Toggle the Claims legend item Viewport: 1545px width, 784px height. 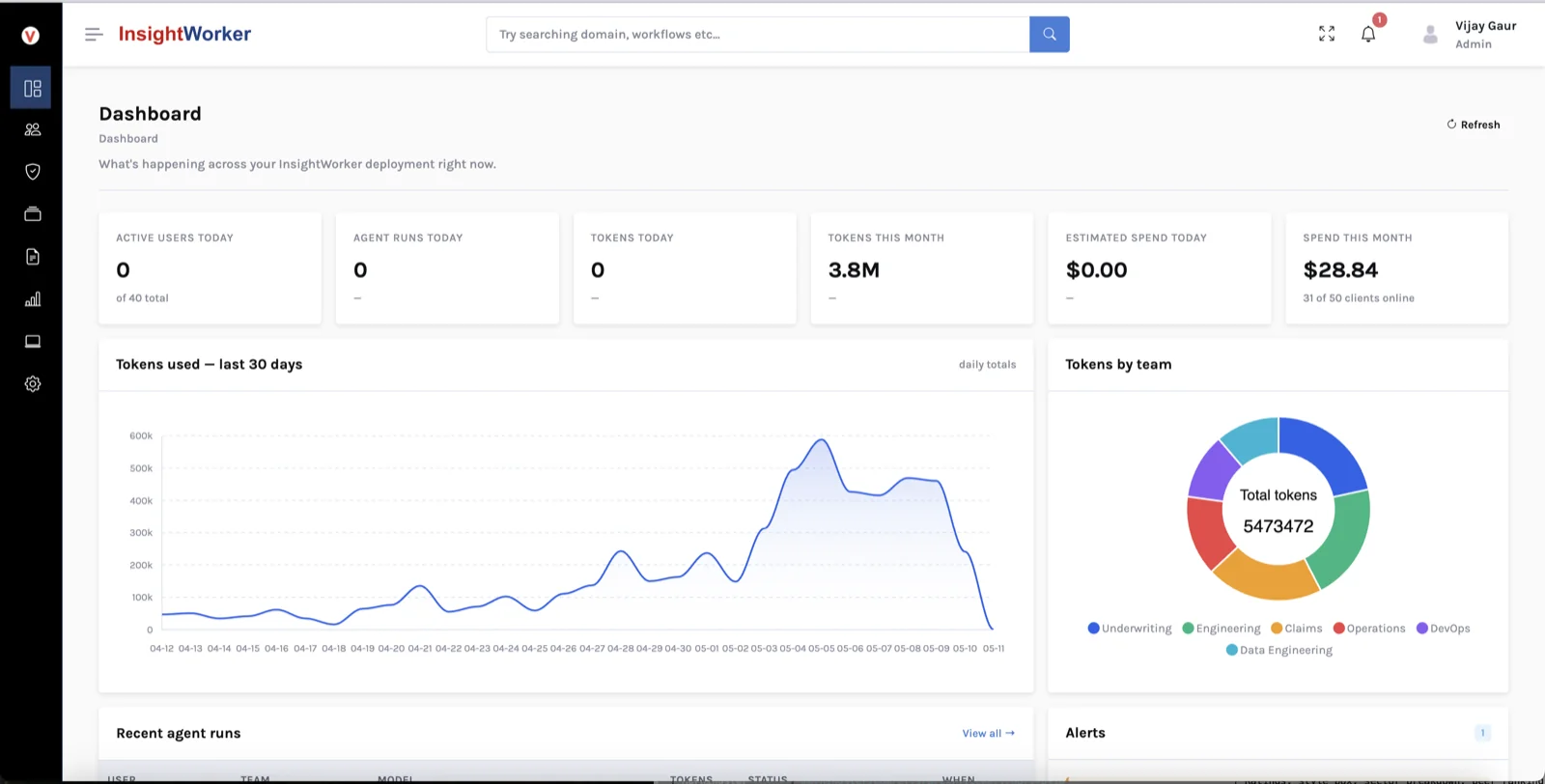click(x=1297, y=629)
